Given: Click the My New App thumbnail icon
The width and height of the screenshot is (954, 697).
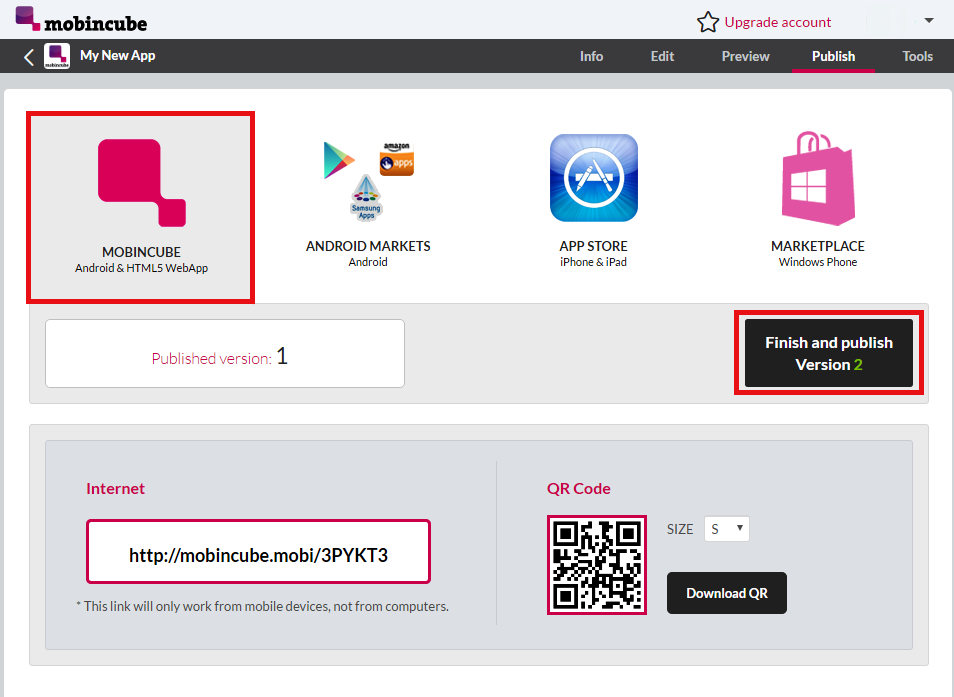Looking at the screenshot, I should click(57, 56).
